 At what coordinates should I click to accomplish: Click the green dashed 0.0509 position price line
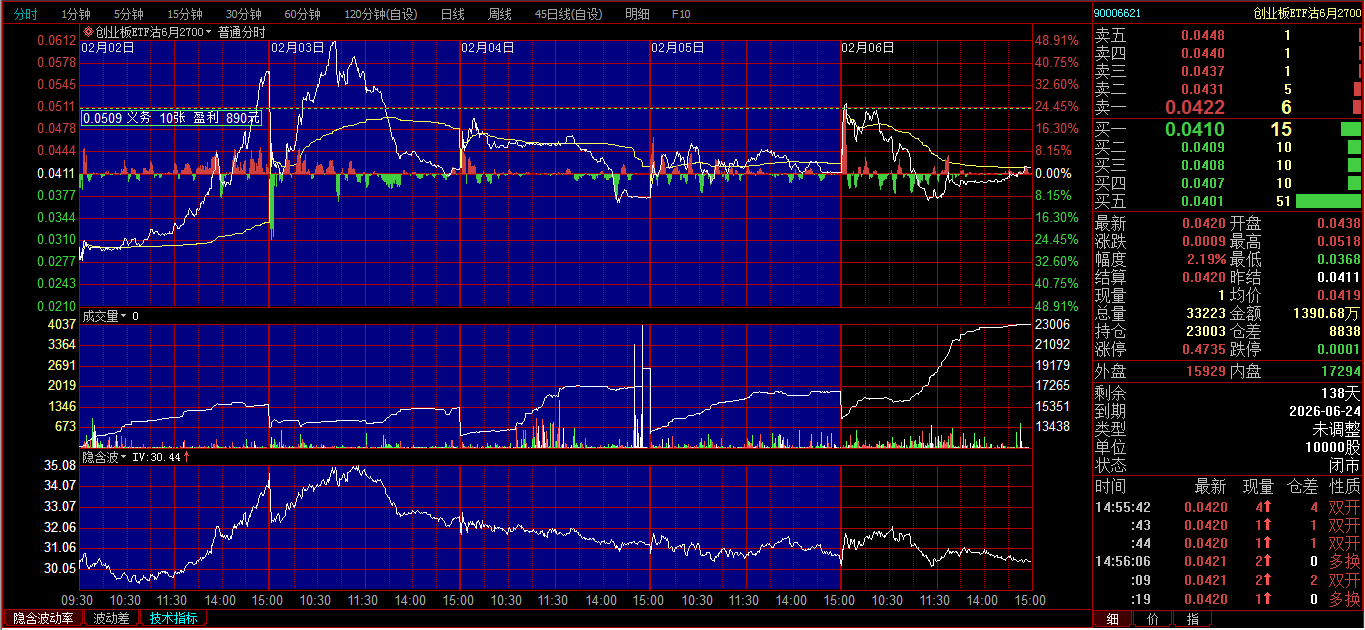600,108
